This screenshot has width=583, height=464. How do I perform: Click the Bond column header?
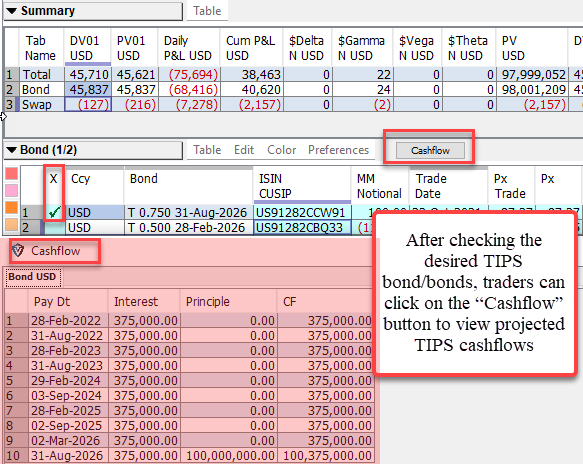[x=188, y=186]
